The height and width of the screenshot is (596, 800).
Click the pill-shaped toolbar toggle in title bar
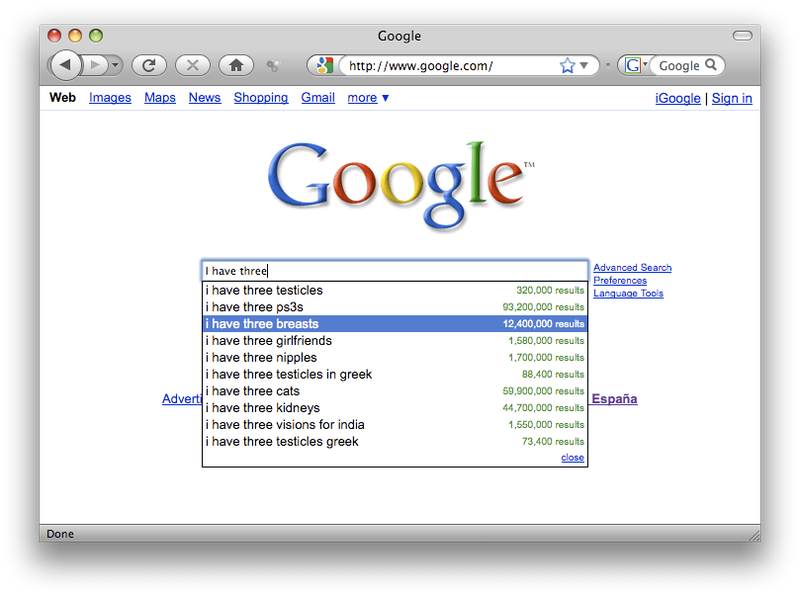click(742, 35)
